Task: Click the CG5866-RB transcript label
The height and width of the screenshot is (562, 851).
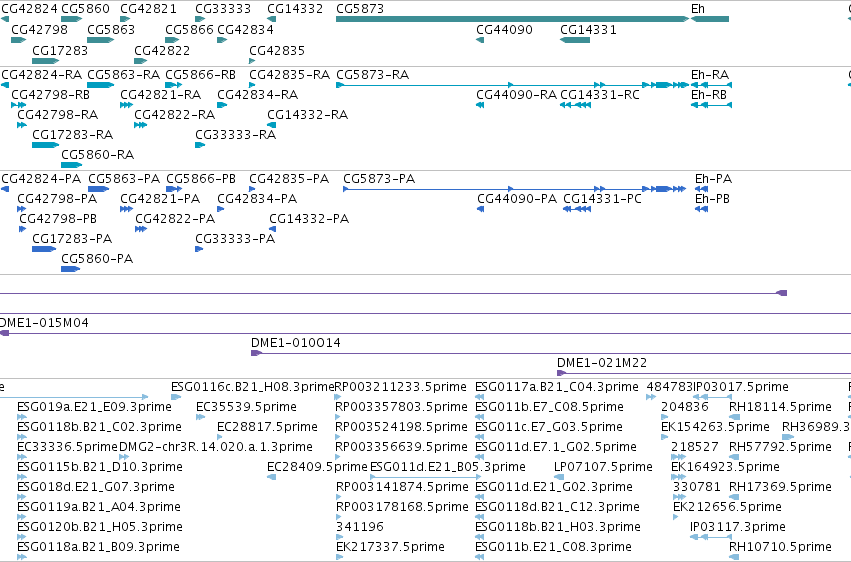Action: tap(201, 74)
